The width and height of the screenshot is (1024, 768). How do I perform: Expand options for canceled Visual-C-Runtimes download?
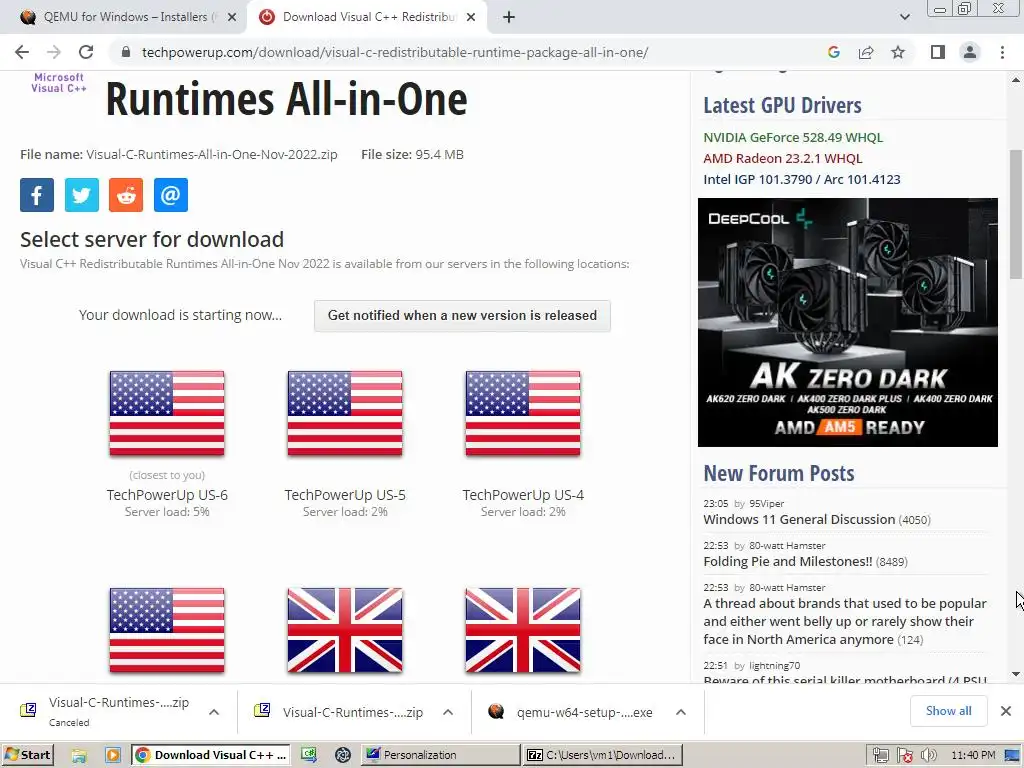coord(214,712)
